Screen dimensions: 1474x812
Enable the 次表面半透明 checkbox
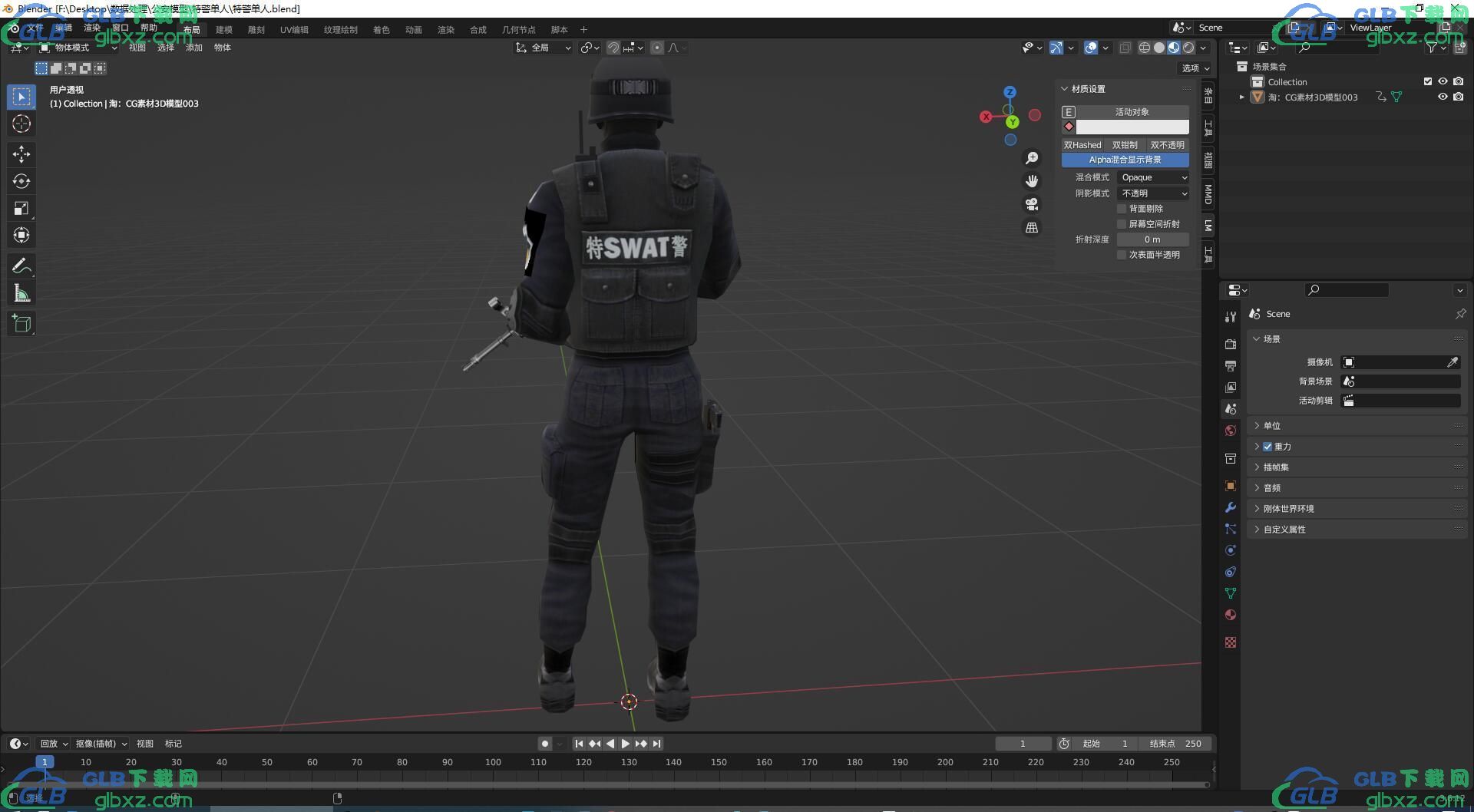tap(1122, 255)
